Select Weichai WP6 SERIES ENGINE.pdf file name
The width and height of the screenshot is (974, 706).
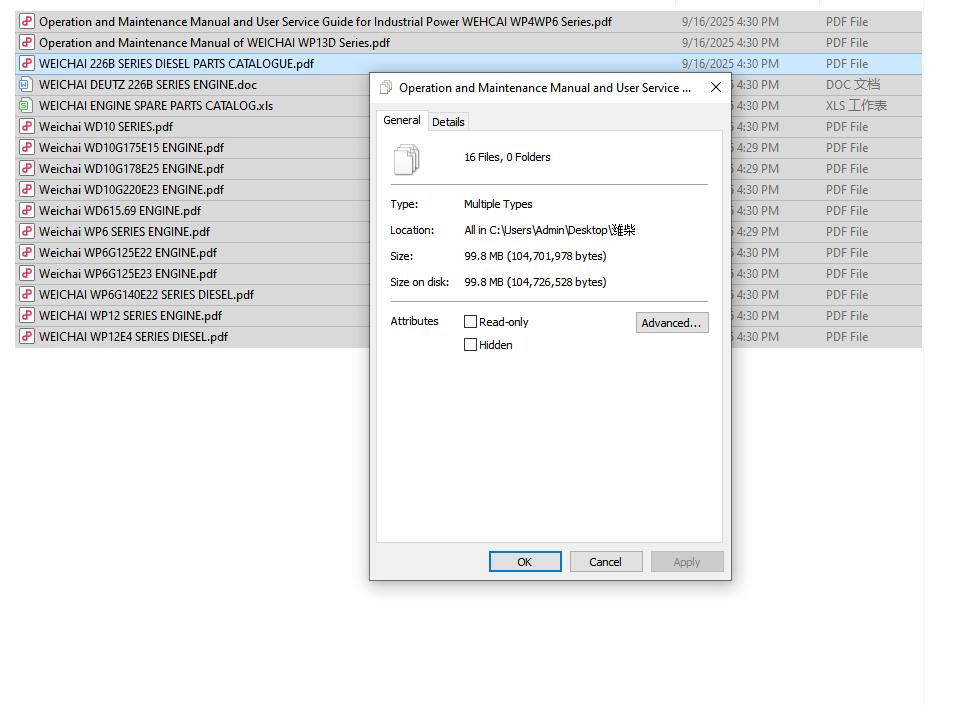point(125,232)
